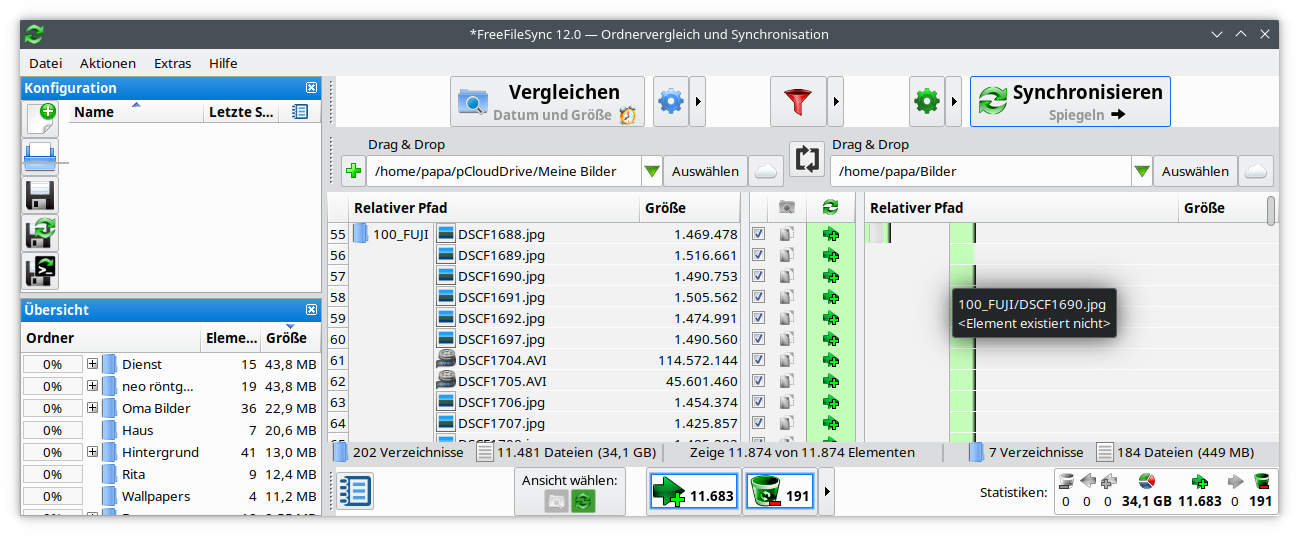Click right Auswählen folder button

[1195, 171]
